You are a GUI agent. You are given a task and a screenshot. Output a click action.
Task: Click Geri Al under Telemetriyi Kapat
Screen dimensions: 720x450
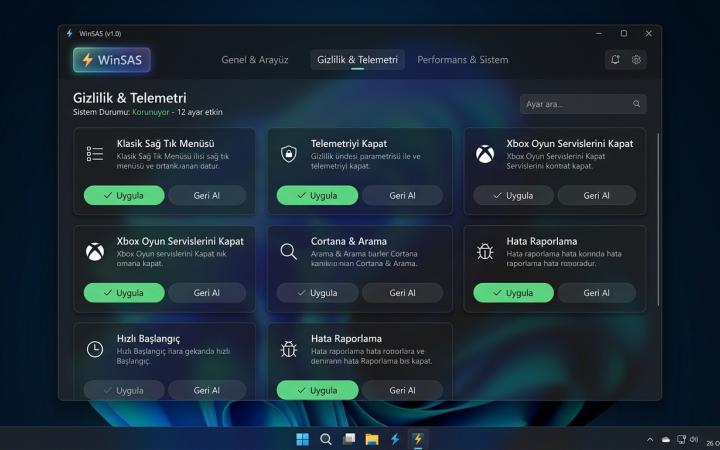(x=402, y=195)
